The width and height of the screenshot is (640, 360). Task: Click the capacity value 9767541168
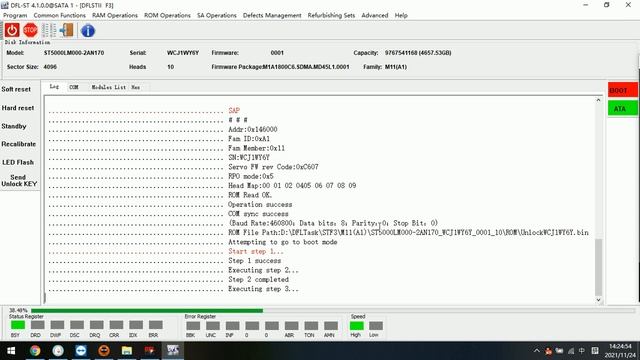418,53
